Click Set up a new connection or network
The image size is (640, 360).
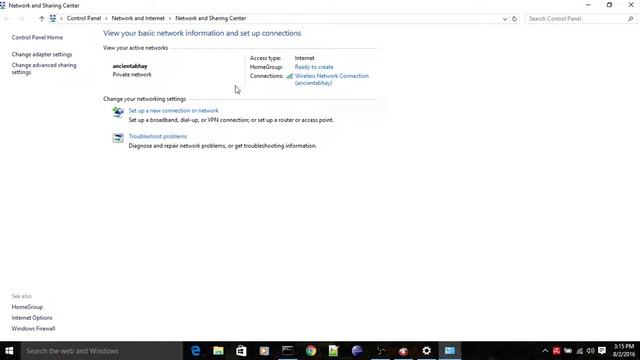pos(173,111)
